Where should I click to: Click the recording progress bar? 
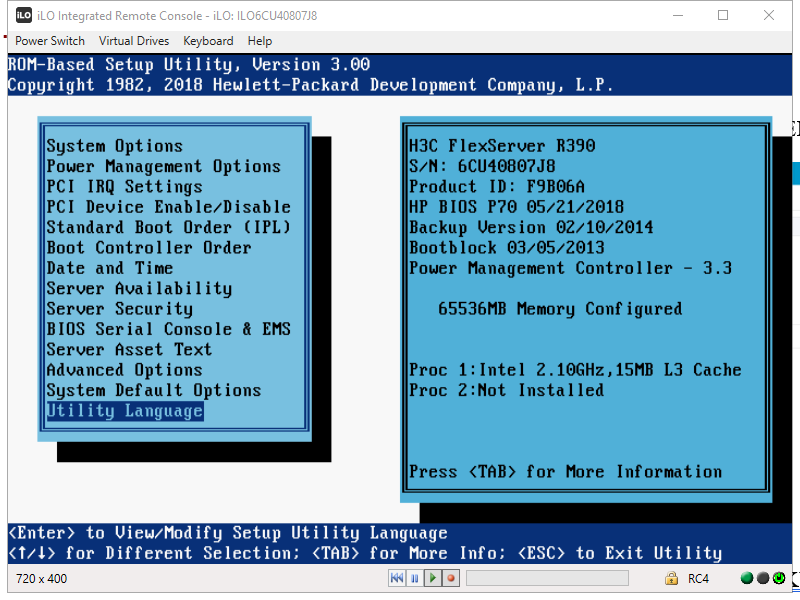click(547, 577)
